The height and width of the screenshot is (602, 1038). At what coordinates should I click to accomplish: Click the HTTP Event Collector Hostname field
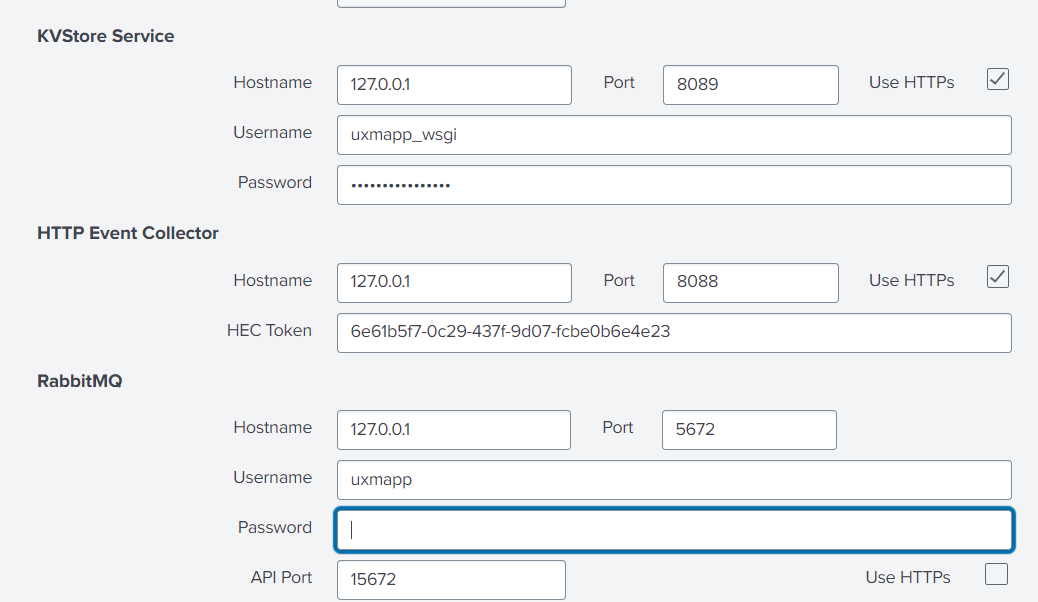click(453, 283)
